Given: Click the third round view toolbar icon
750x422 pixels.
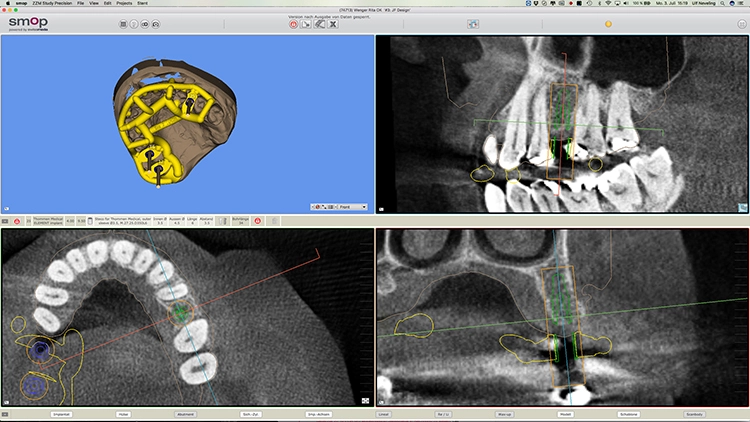Looking at the screenshot, I should coord(145,24).
